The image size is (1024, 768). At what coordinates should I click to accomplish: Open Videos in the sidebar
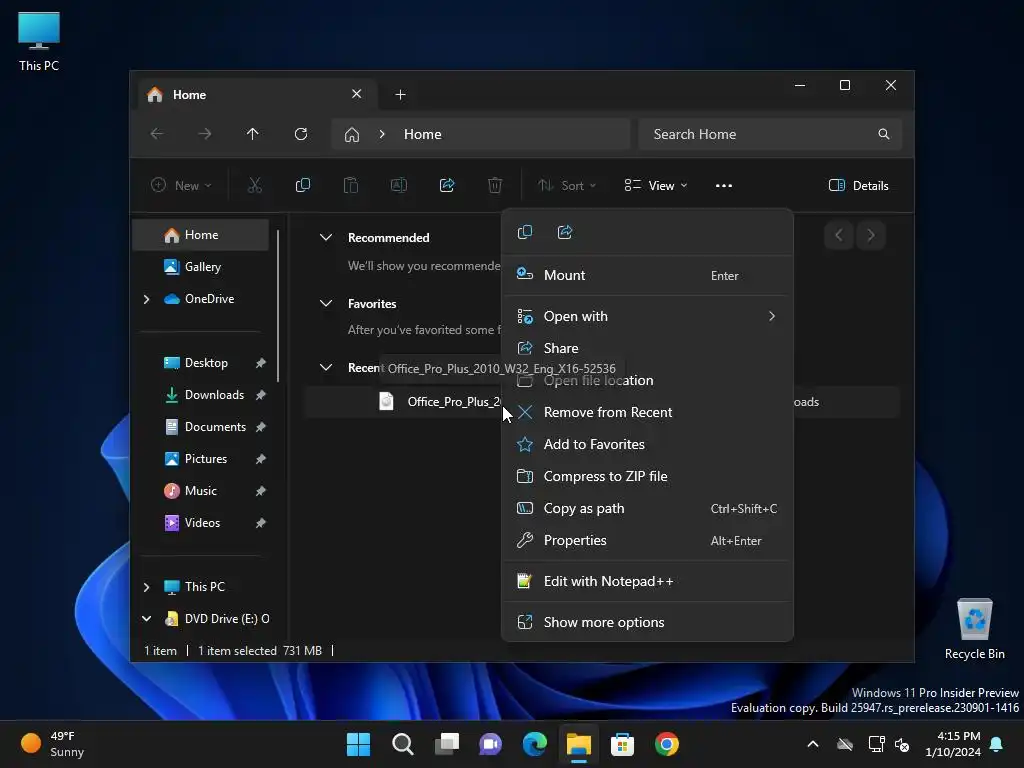pyautogui.click(x=200, y=522)
